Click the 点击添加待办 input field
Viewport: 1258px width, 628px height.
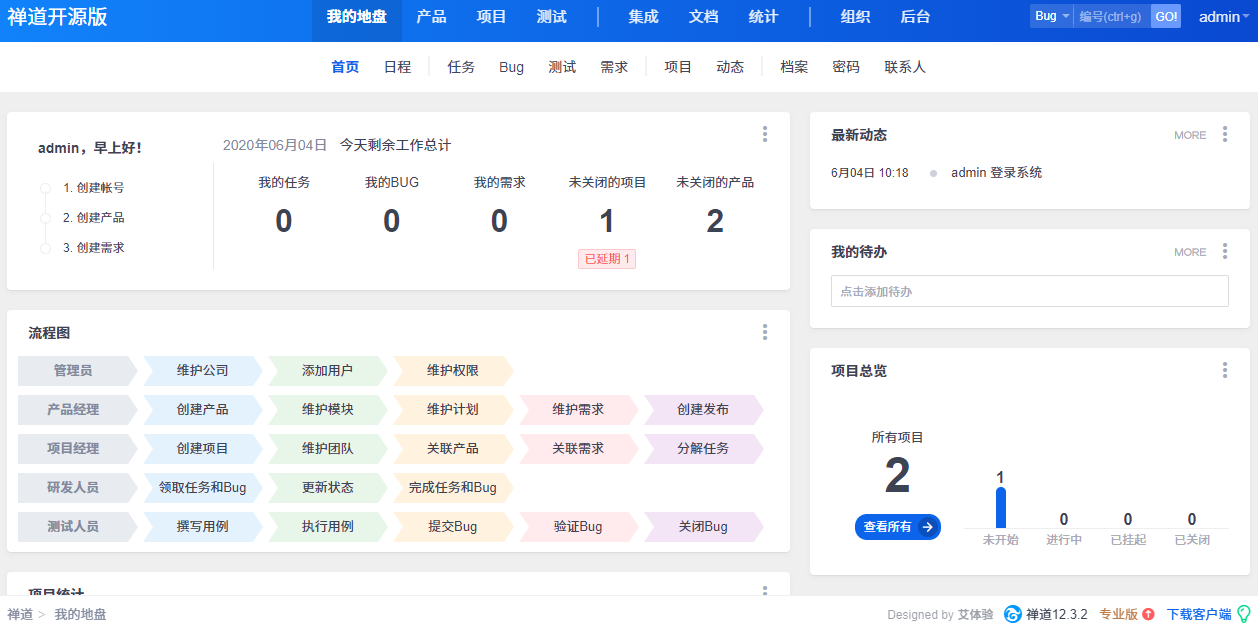click(x=1029, y=291)
